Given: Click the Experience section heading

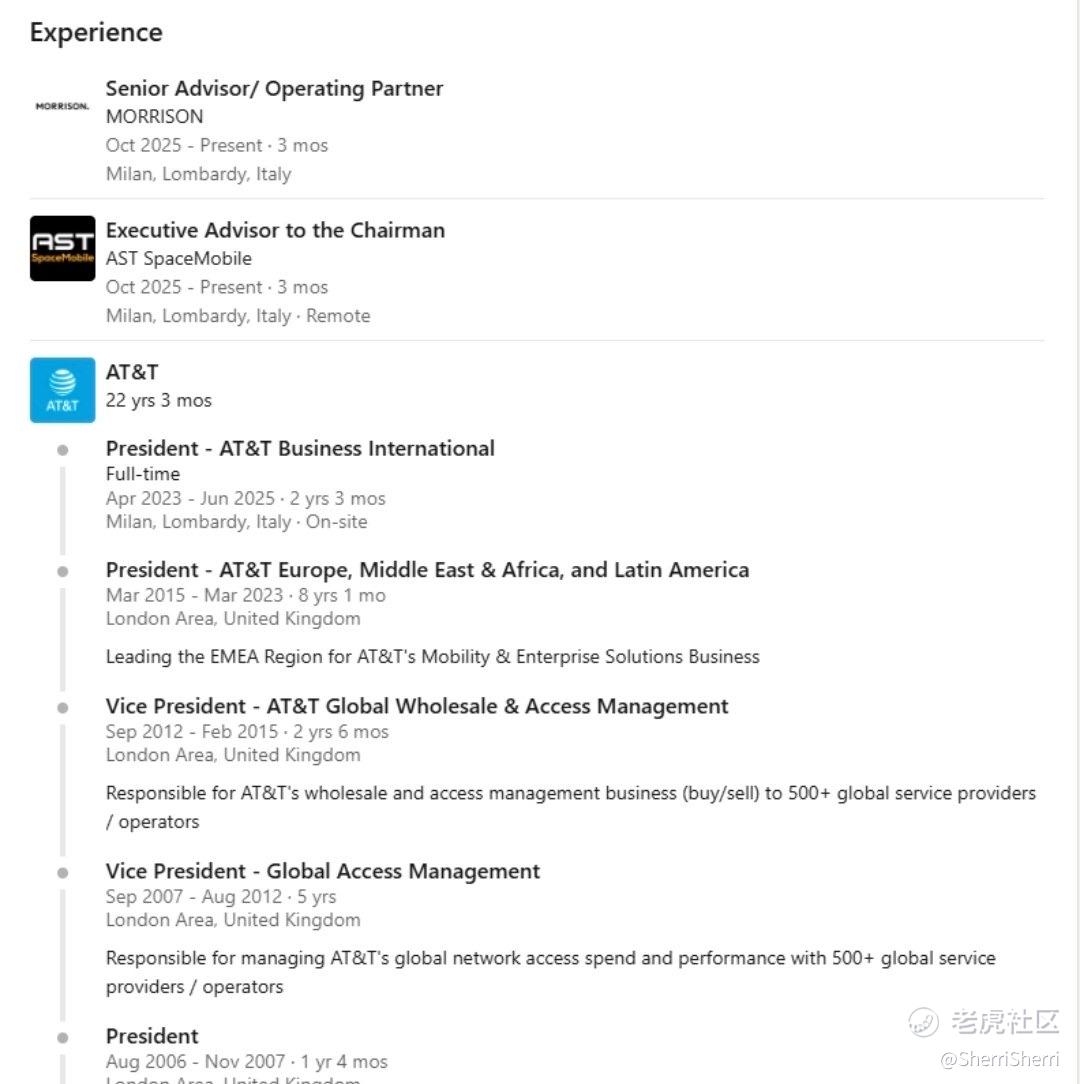Looking at the screenshot, I should (96, 32).
